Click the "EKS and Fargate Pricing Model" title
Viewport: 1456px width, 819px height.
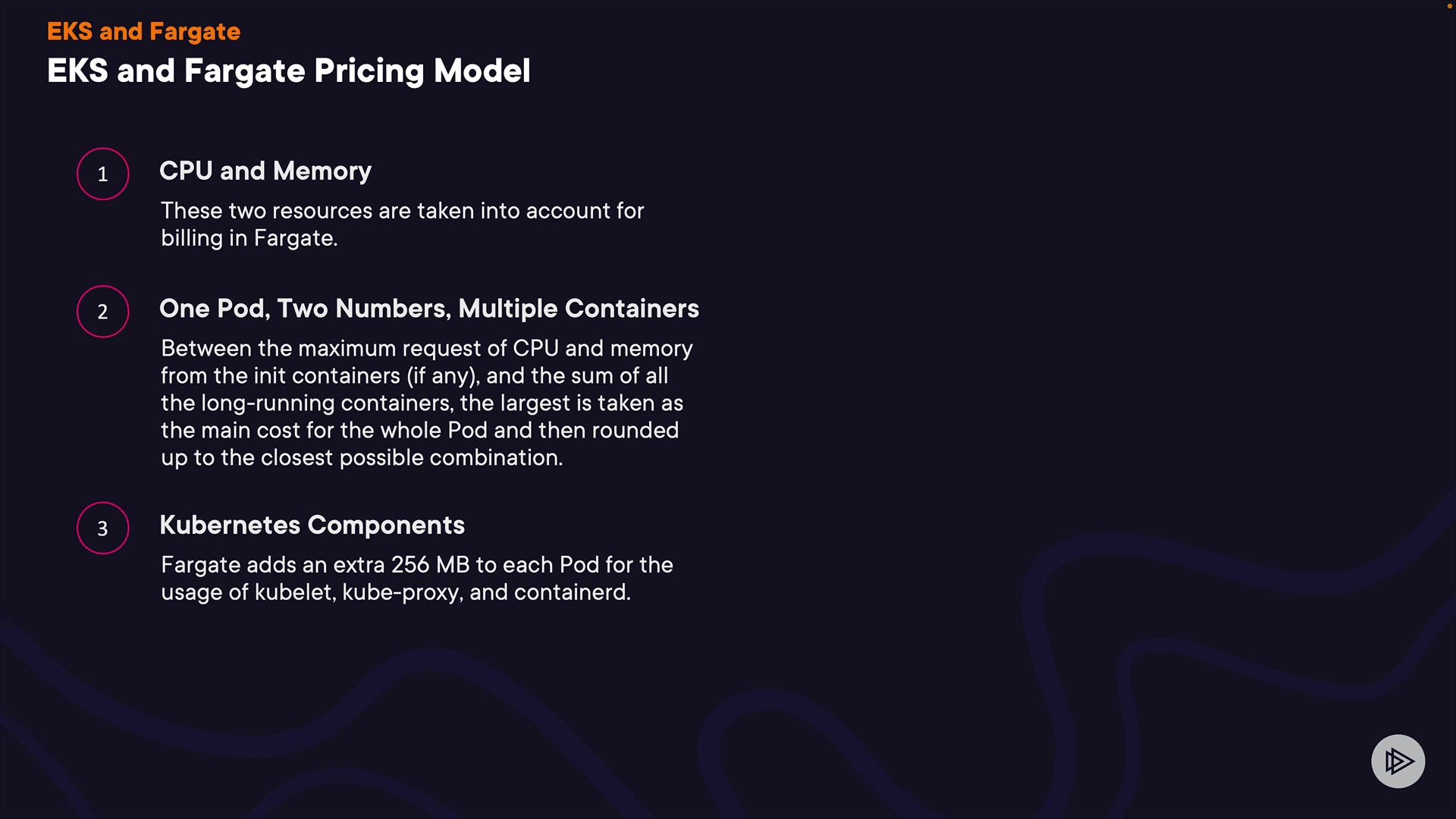(x=288, y=71)
